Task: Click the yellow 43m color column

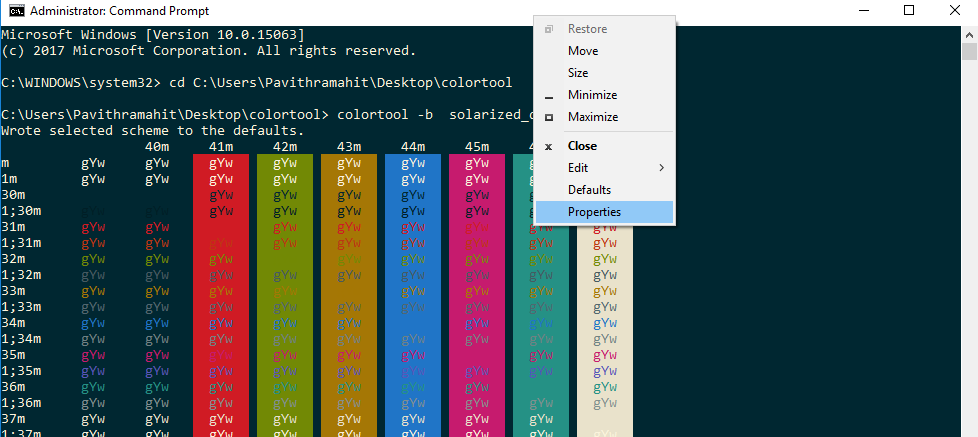Action: 349,300
